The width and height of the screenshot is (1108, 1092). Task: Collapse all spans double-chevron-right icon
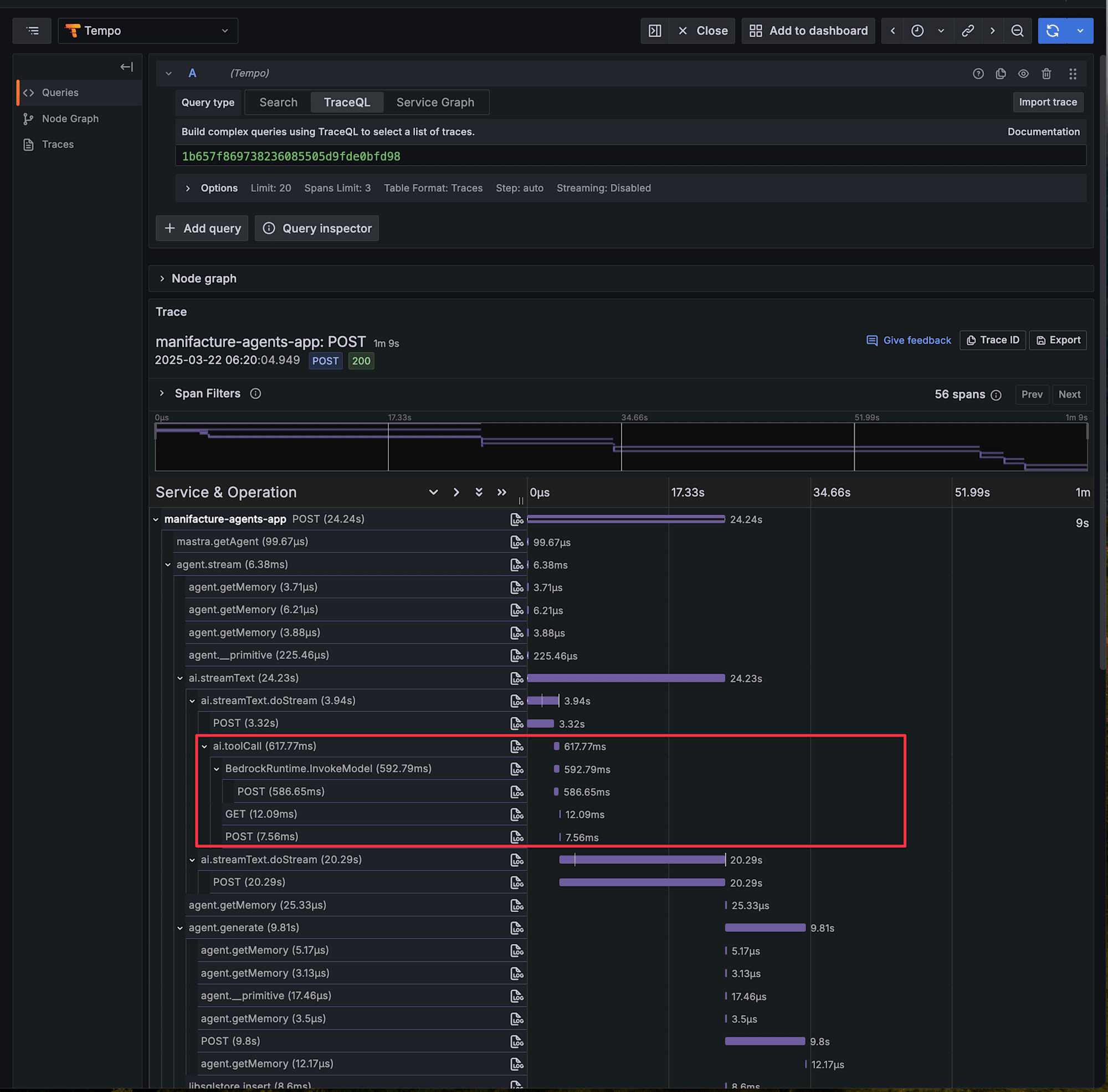(x=502, y=493)
